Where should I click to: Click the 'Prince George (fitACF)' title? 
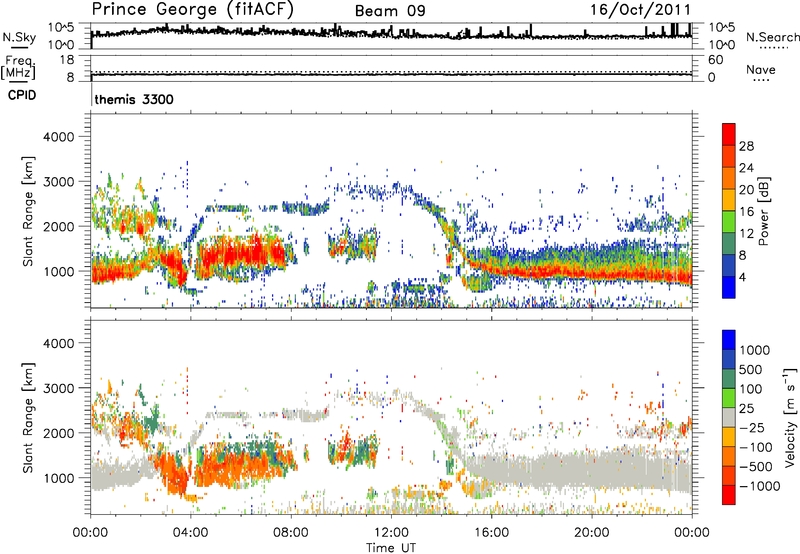pos(193,10)
